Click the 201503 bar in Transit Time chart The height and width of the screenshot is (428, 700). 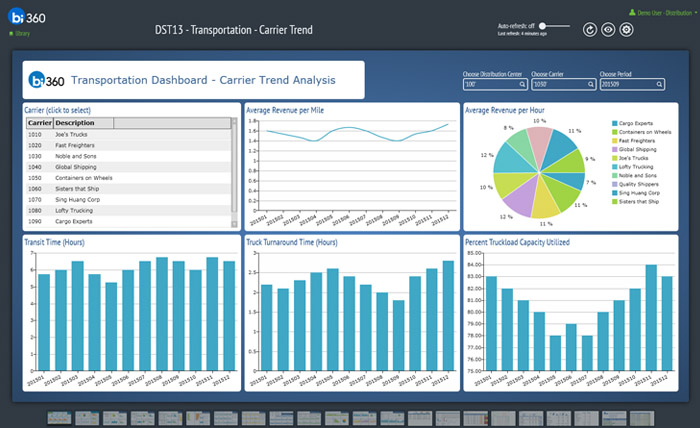78,316
